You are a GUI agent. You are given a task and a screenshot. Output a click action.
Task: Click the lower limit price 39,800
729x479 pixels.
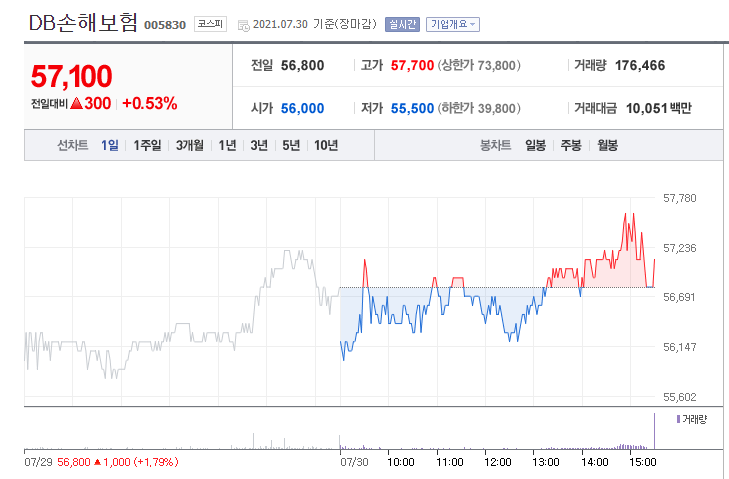pyautogui.click(x=497, y=108)
